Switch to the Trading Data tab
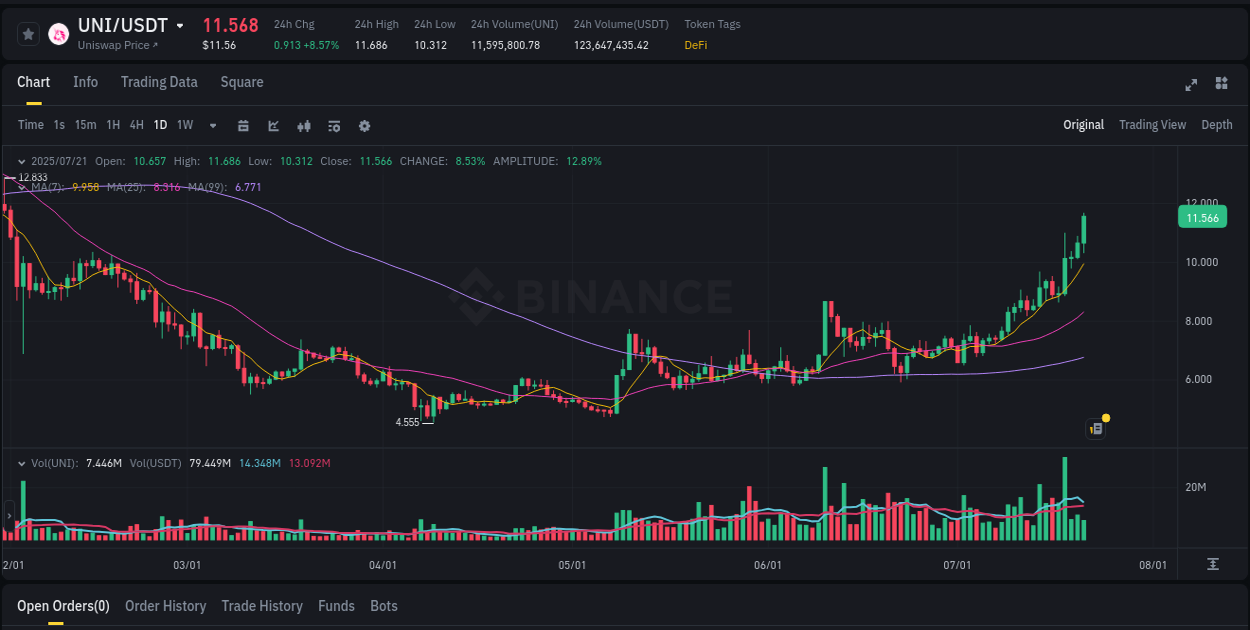 tap(159, 82)
